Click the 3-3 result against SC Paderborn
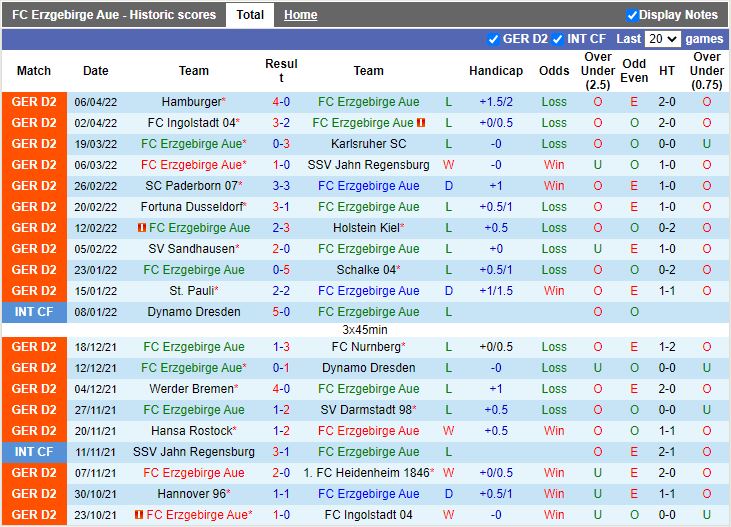 tap(281, 186)
